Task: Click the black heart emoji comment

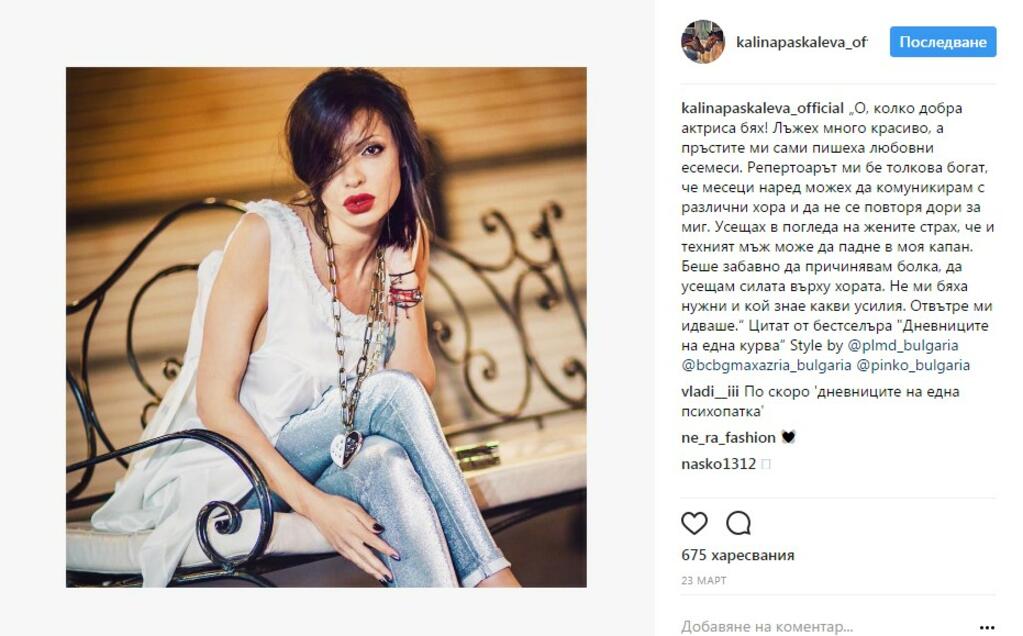Action: click(788, 437)
